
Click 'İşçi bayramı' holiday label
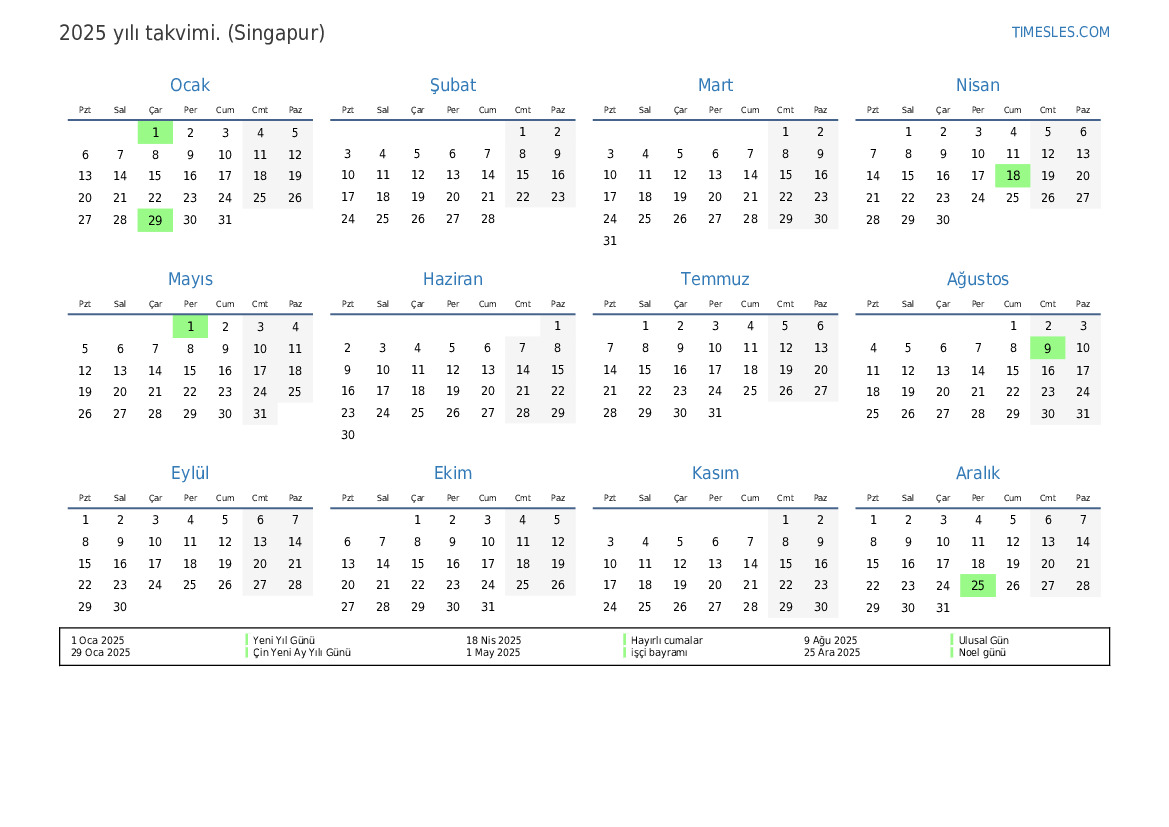pyautogui.click(x=659, y=653)
